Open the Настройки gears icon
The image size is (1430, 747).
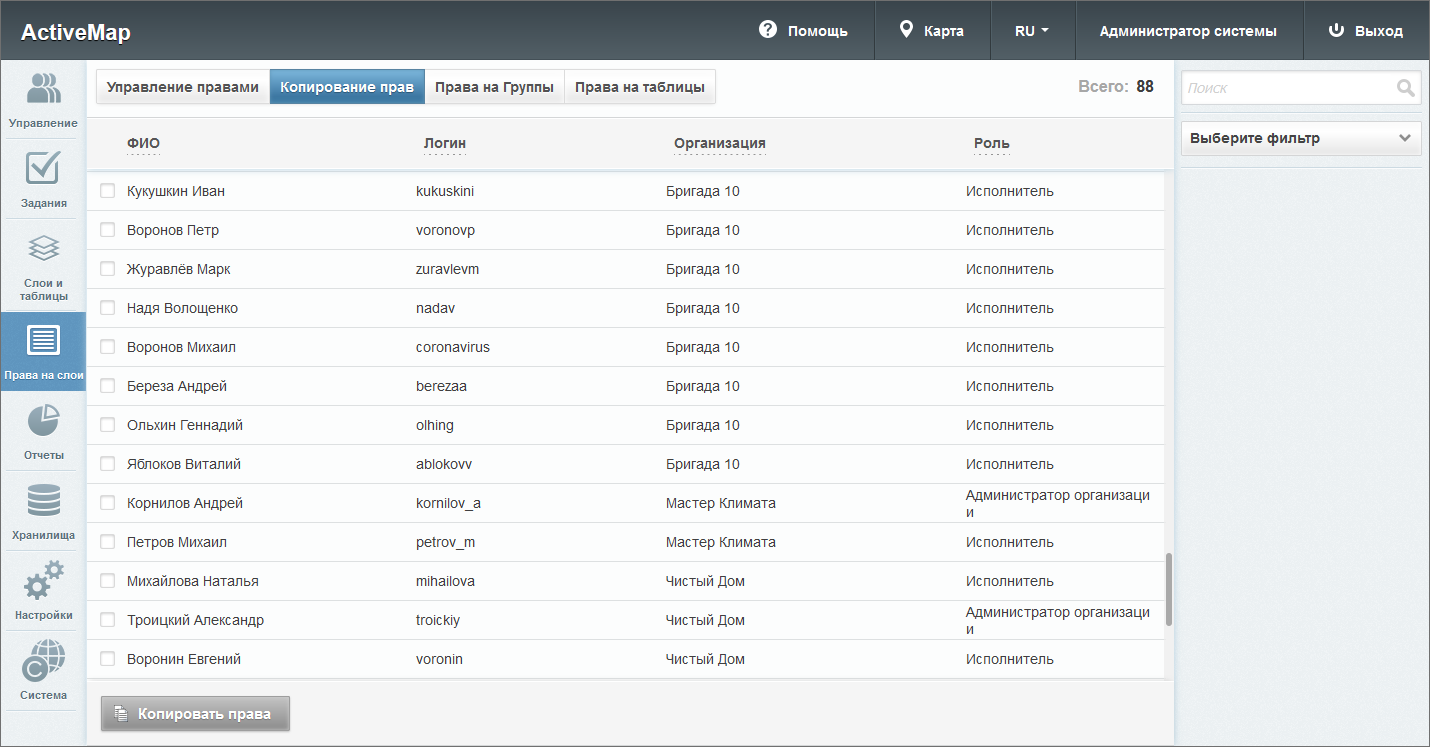tap(43, 581)
